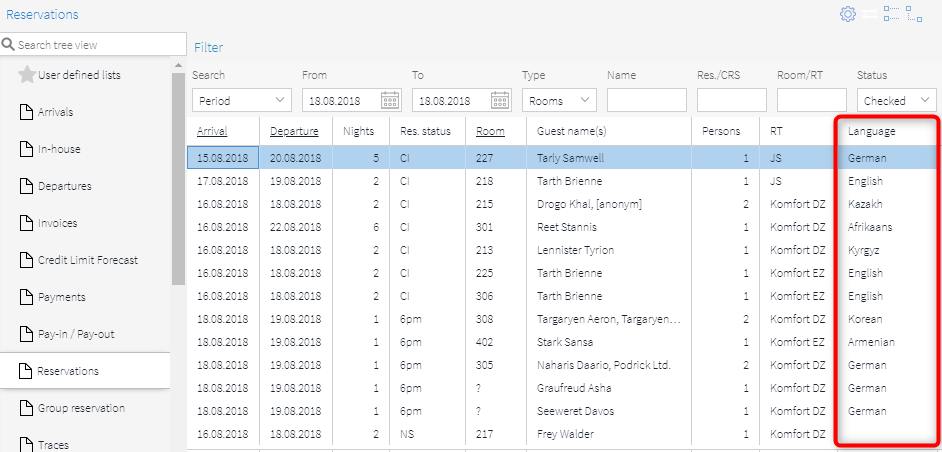942x452 pixels.
Task: Open the To date calendar picker
Action: point(501,100)
